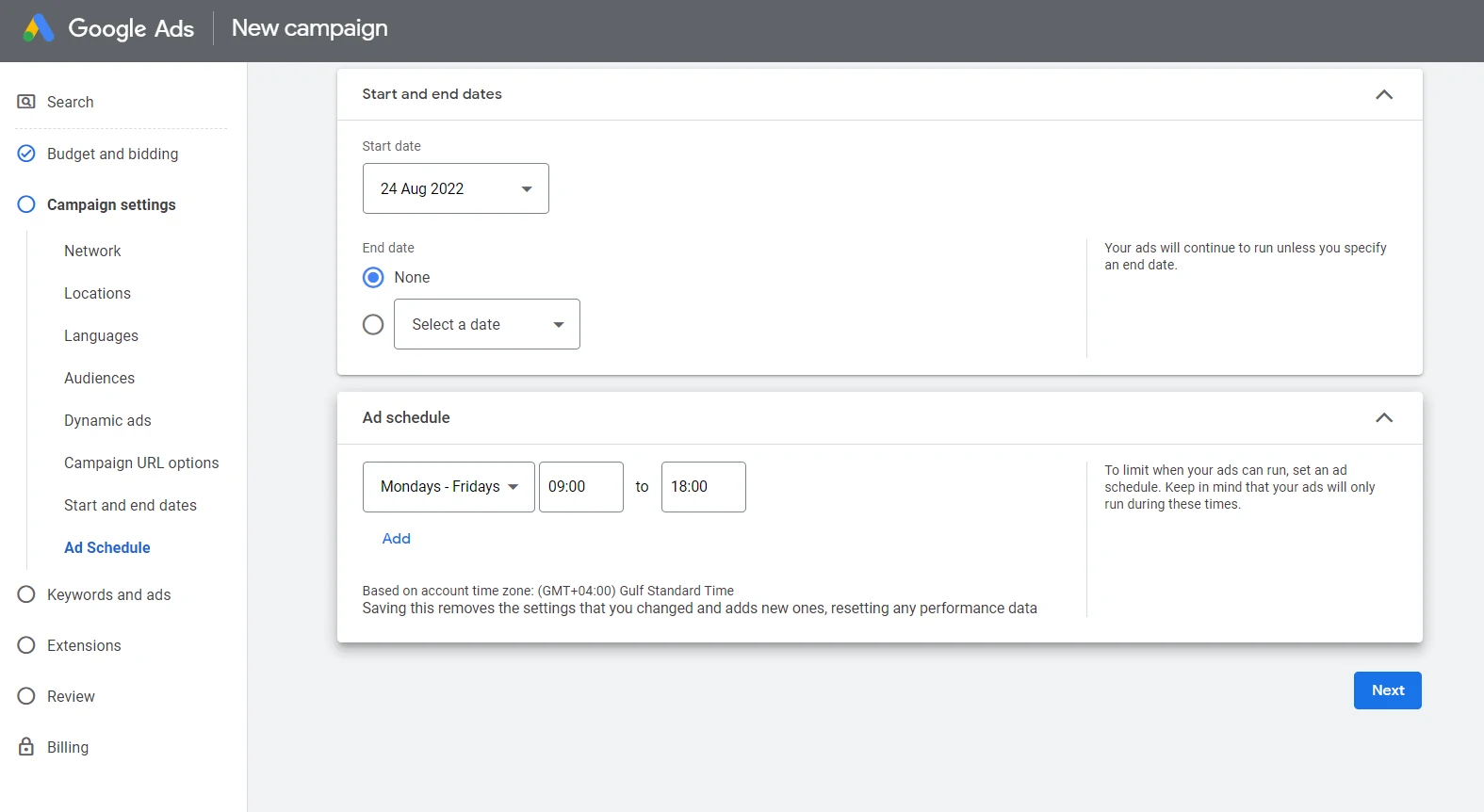Click the 09:00 start time field
The image size is (1484, 812).
(x=581, y=487)
